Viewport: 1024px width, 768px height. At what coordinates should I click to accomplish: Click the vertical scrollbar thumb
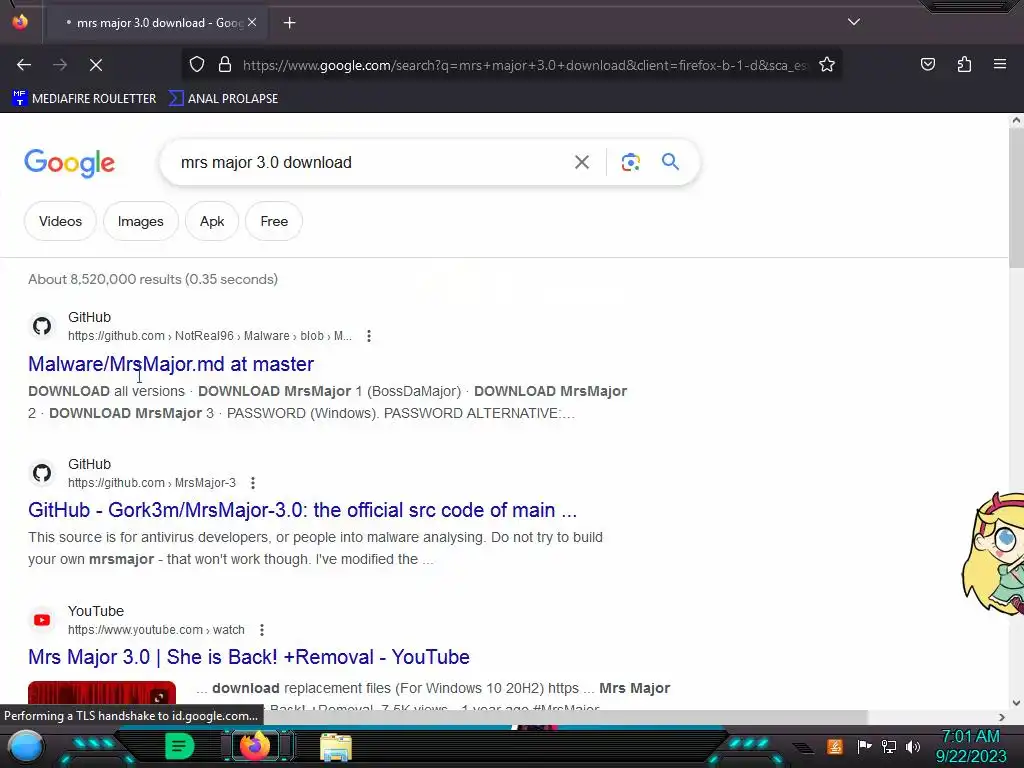click(1016, 198)
